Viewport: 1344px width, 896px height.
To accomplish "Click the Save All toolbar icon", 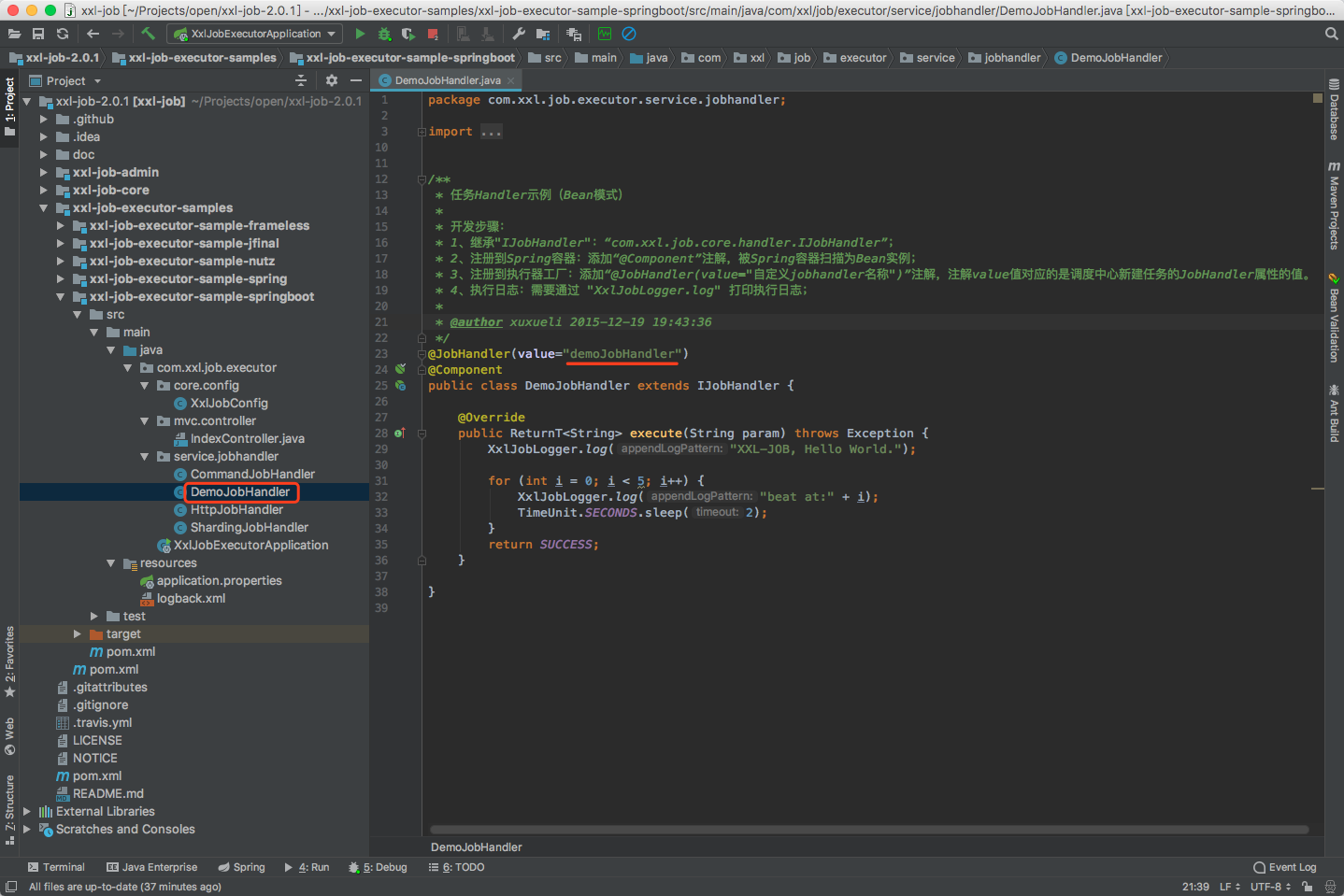I will tap(38, 34).
